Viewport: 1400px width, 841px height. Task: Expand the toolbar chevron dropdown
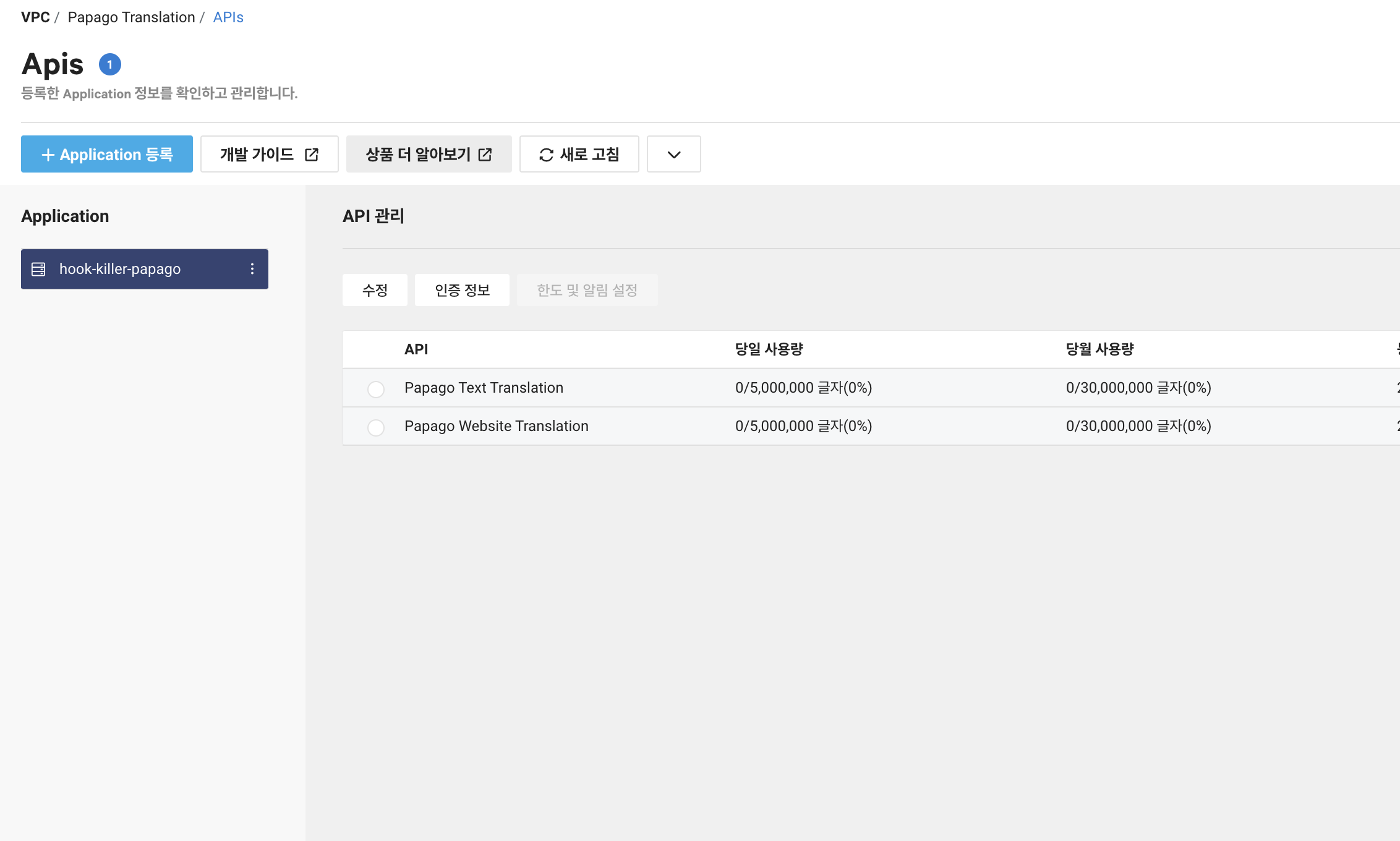click(x=673, y=155)
